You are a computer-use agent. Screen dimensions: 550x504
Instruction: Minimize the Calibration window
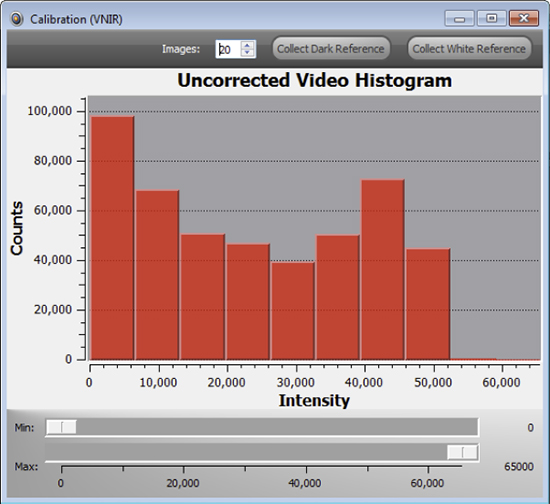coord(459,18)
